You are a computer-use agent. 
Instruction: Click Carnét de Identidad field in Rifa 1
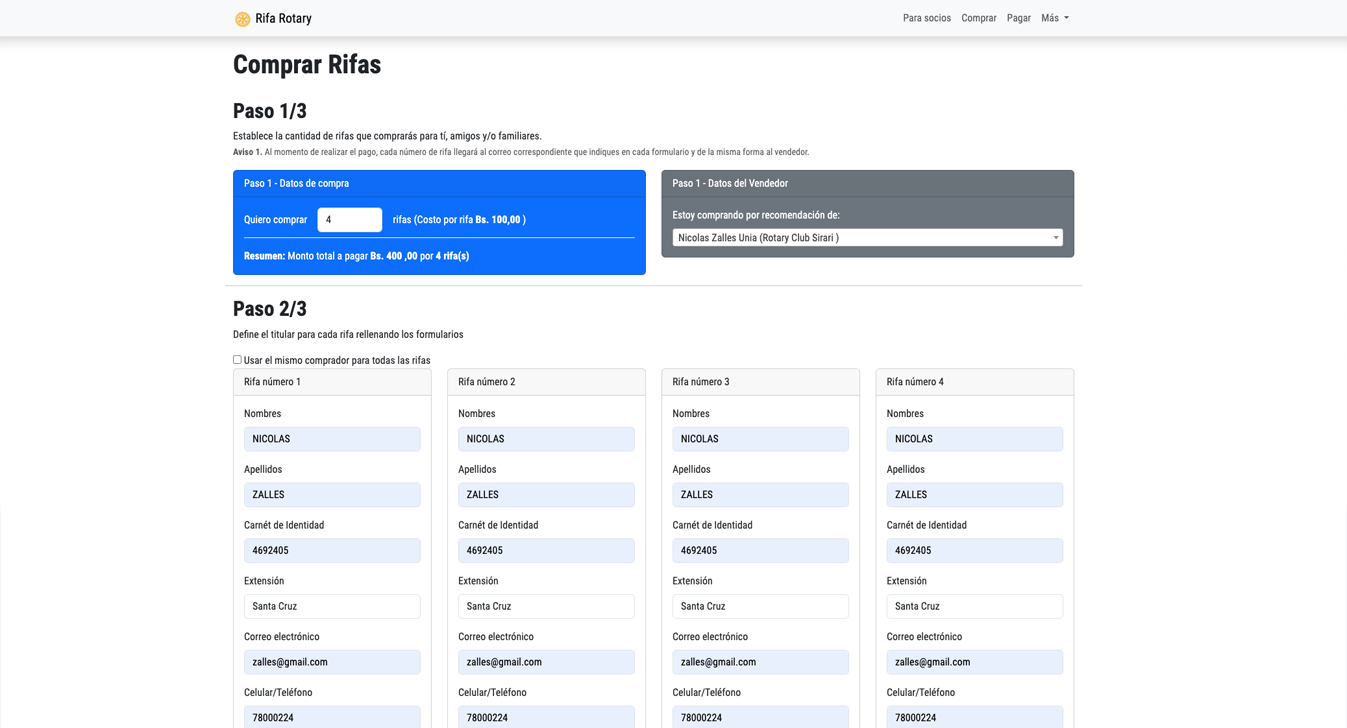[x=332, y=551]
